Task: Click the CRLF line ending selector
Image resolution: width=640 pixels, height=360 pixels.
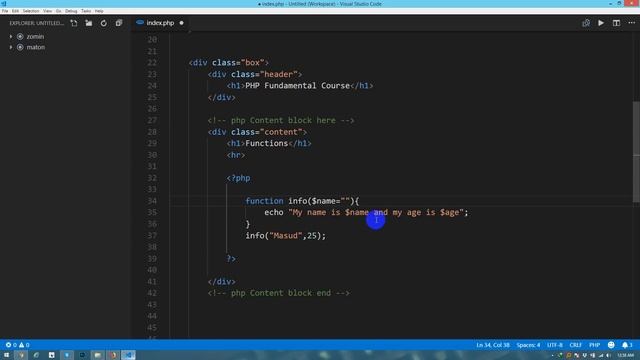Action: 575,345
